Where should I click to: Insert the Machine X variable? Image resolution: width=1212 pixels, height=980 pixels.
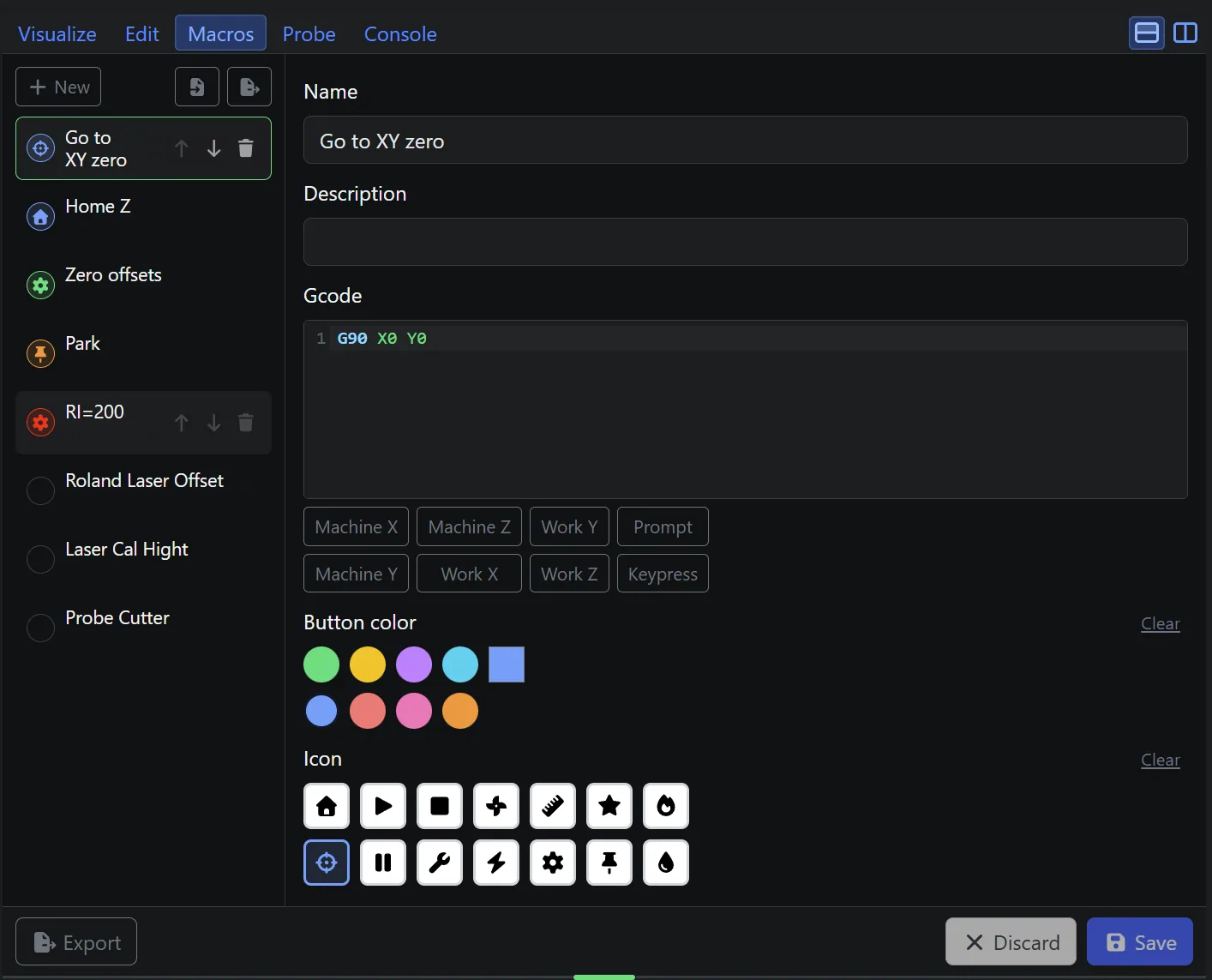click(x=357, y=526)
